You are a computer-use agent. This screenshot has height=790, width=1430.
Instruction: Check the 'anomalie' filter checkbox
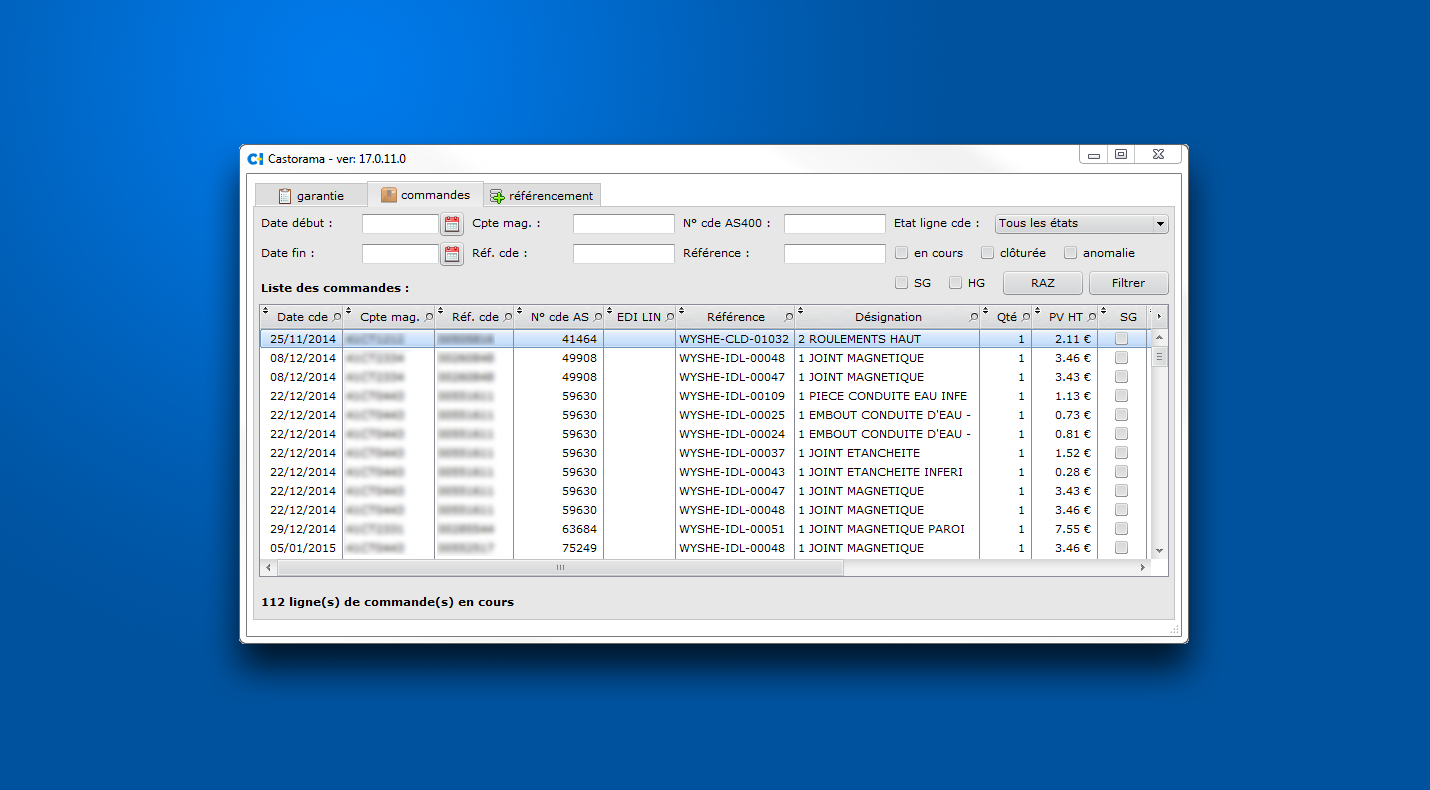click(1071, 253)
